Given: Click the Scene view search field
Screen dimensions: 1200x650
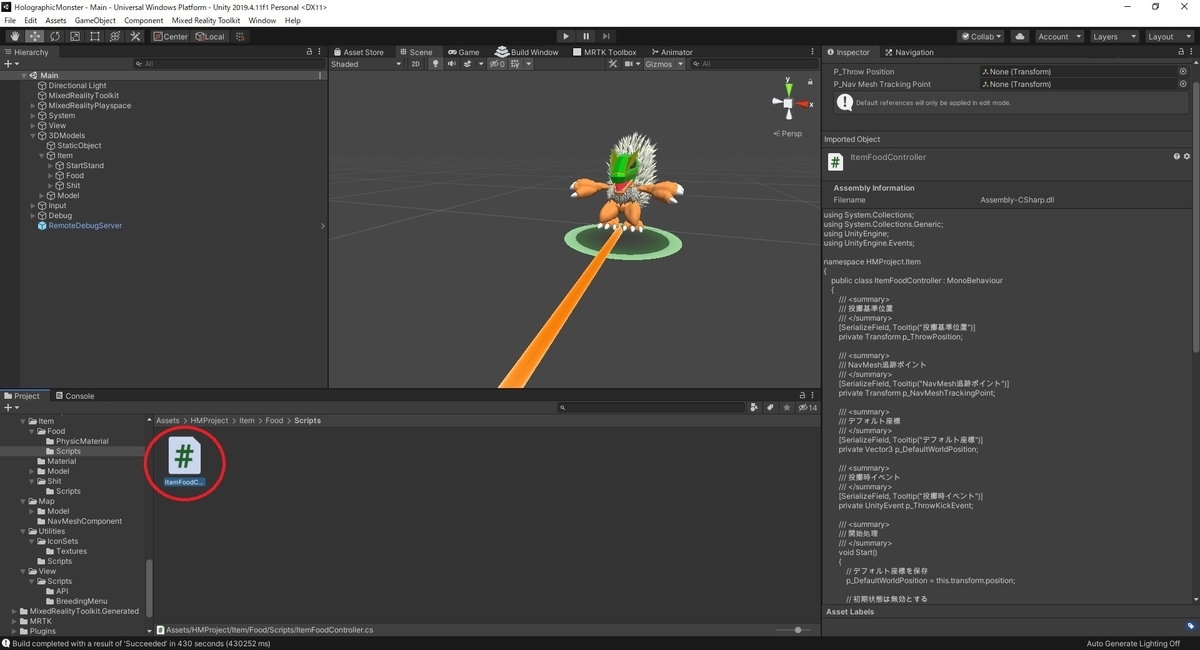Looking at the screenshot, I should [753, 64].
